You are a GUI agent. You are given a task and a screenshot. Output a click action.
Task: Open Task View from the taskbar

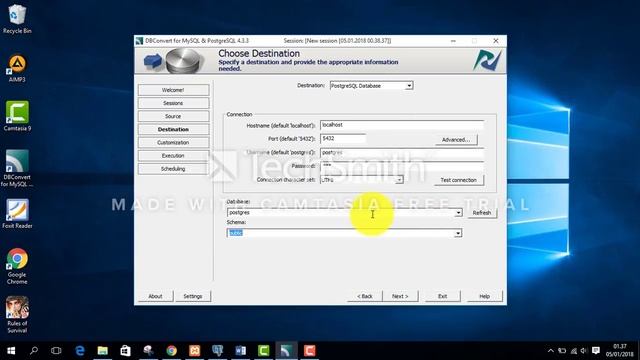tap(56, 351)
